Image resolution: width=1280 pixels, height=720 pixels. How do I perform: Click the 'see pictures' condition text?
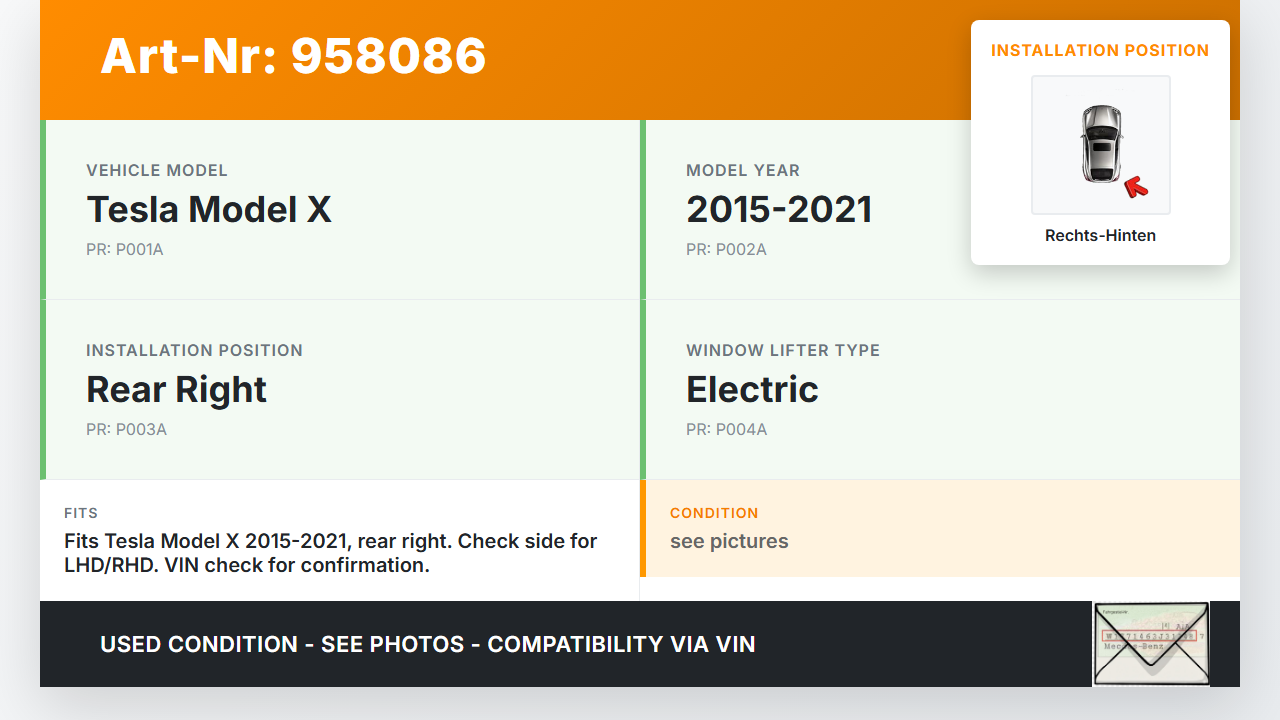coord(729,542)
